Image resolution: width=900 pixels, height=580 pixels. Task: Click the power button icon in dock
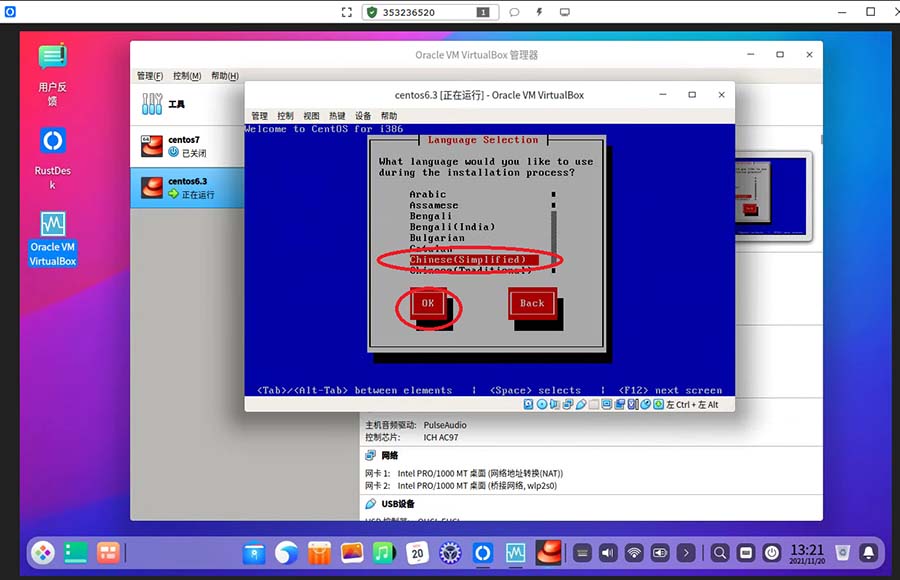tap(772, 553)
